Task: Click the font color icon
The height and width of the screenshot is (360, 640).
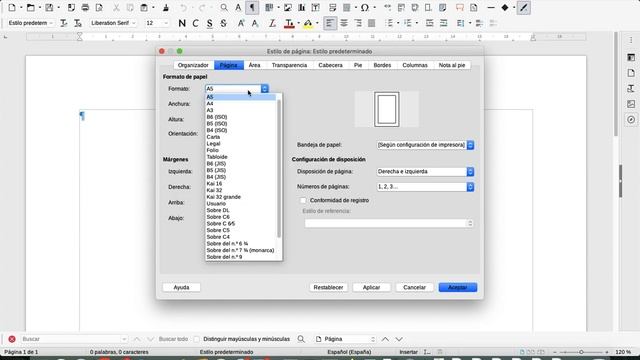Action: coord(289,23)
